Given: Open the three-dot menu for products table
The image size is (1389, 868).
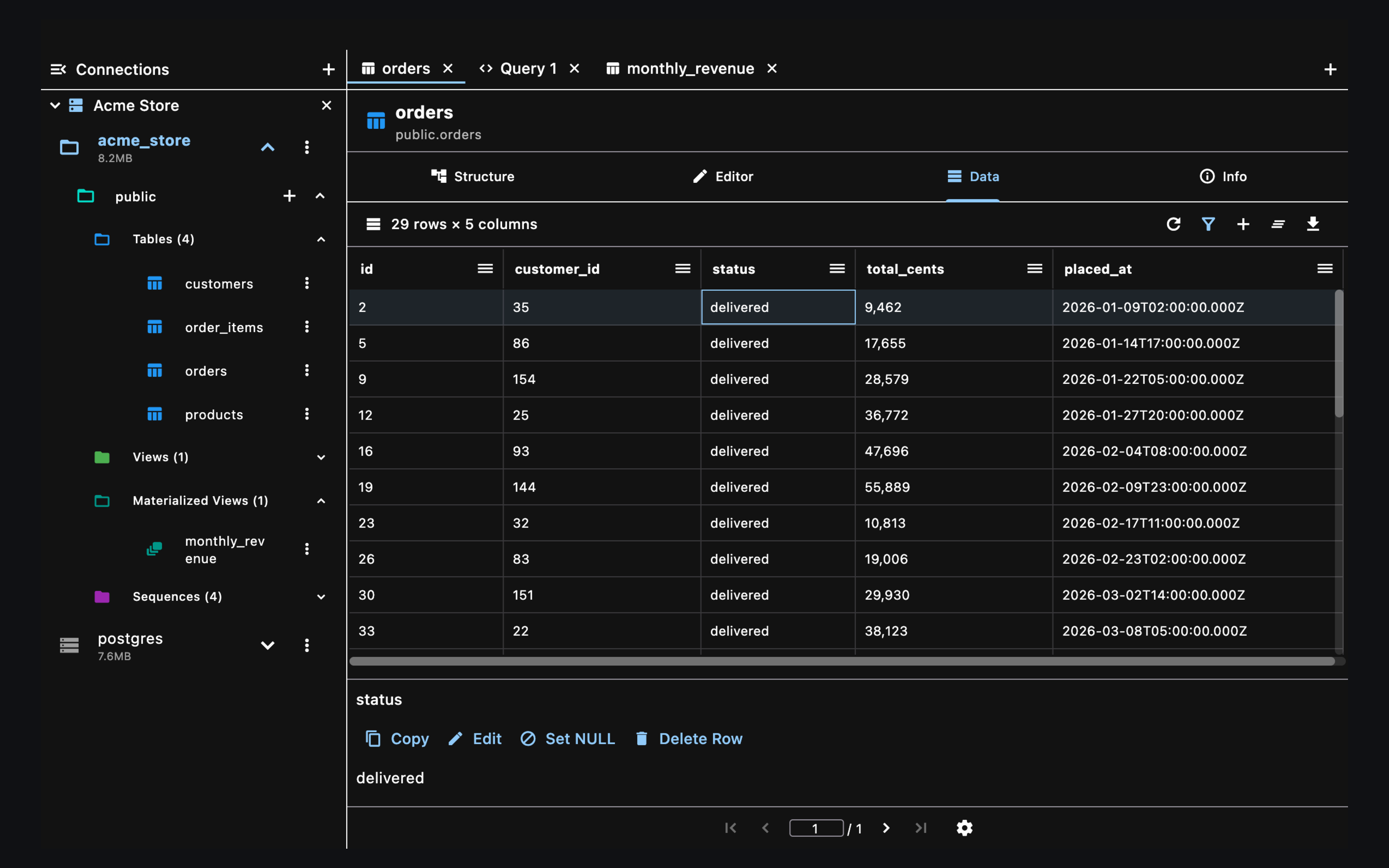Looking at the screenshot, I should point(307,414).
